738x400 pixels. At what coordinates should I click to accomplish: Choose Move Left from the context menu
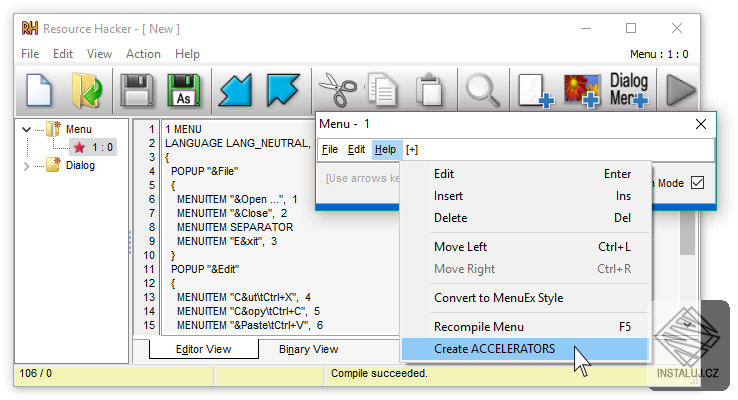(525, 247)
